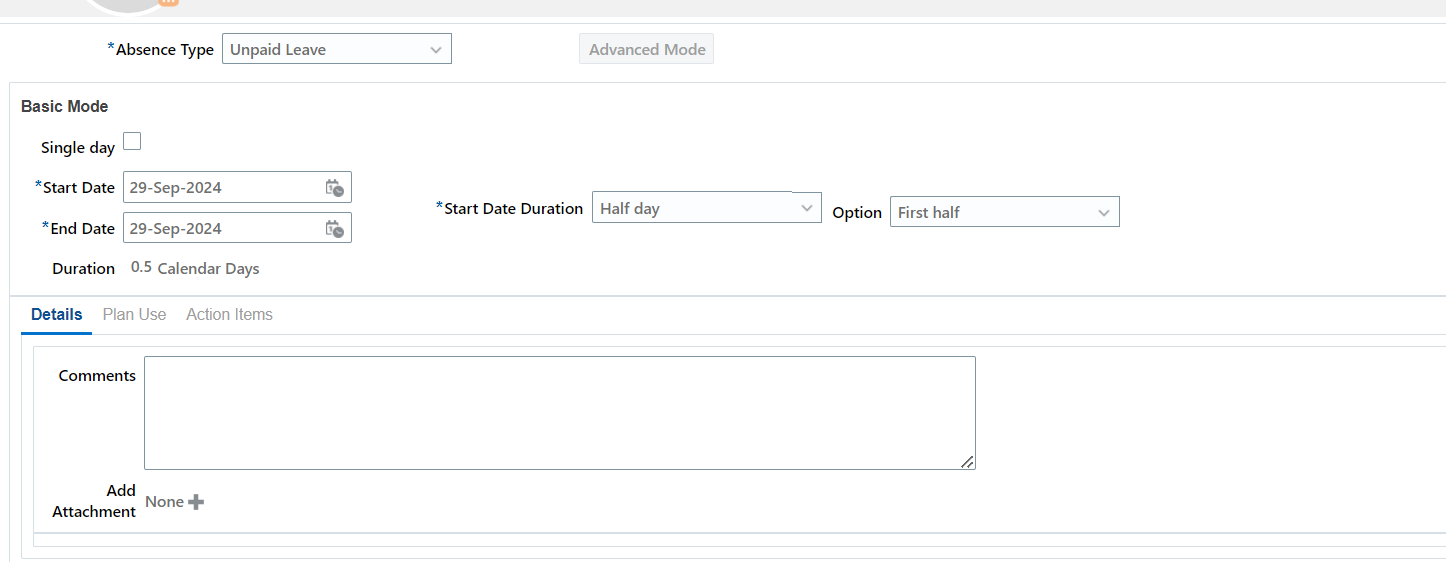Focus the End Date input field

click(222, 229)
